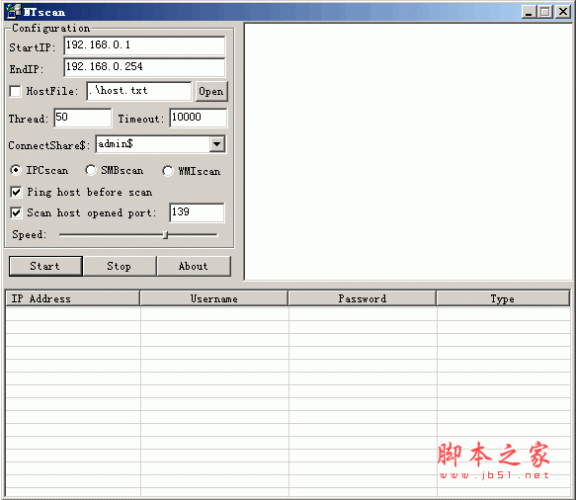Select the IPCscan radio button
Screen dimensions: 576x500
coord(16,170)
